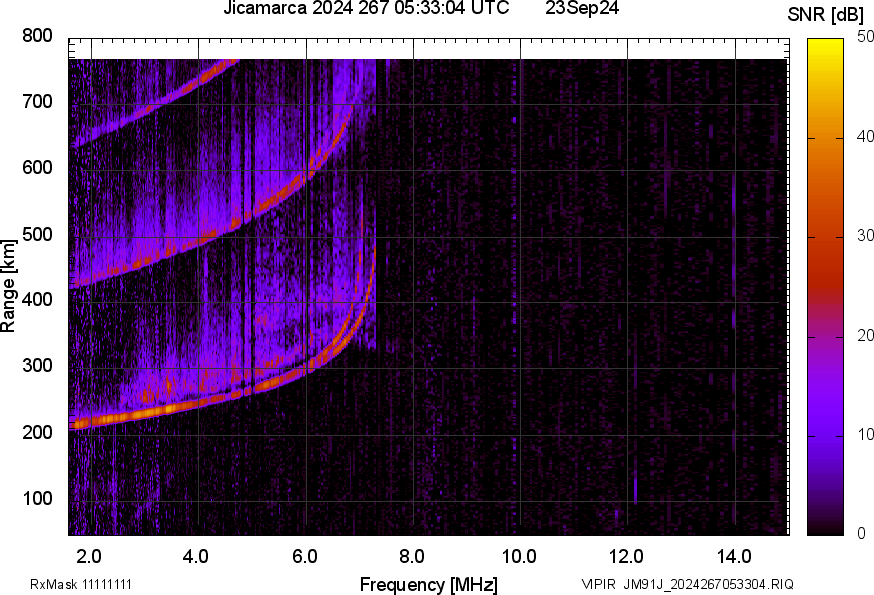Click the frequency tick label '2.0'
874x595 pixels.
tap(89, 557)
